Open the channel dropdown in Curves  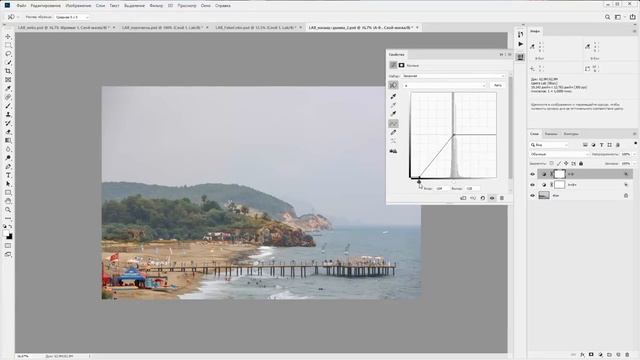pos(444,85)
